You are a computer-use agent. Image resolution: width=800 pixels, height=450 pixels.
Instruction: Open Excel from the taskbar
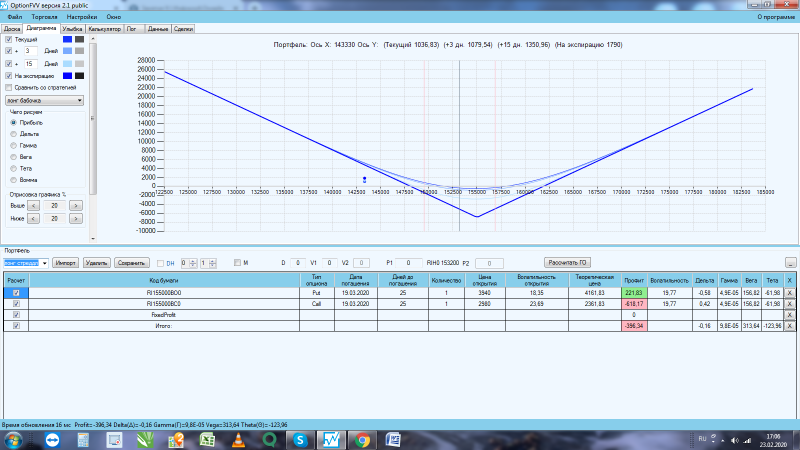click(207, 440)
